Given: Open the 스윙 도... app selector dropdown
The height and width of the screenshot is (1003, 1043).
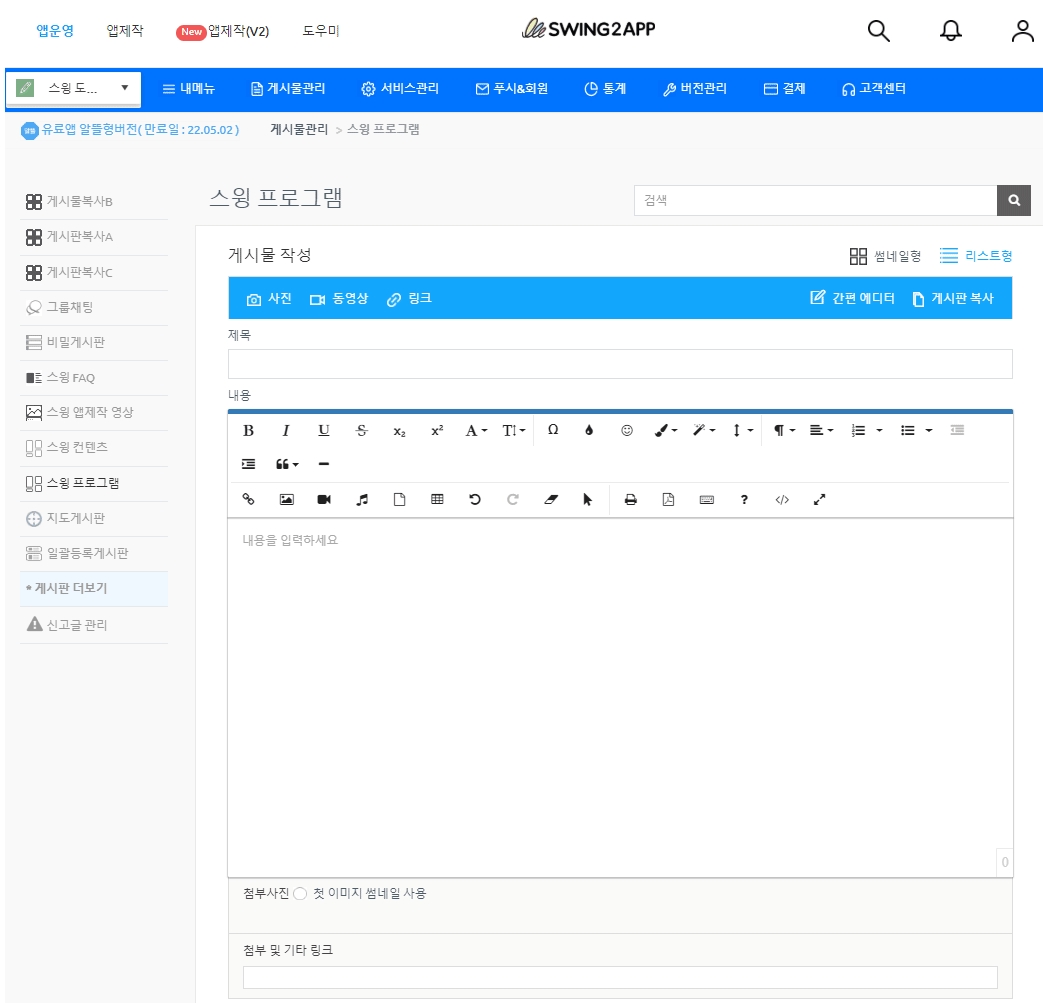Looking at the screenshot, I should click(74, 88).
